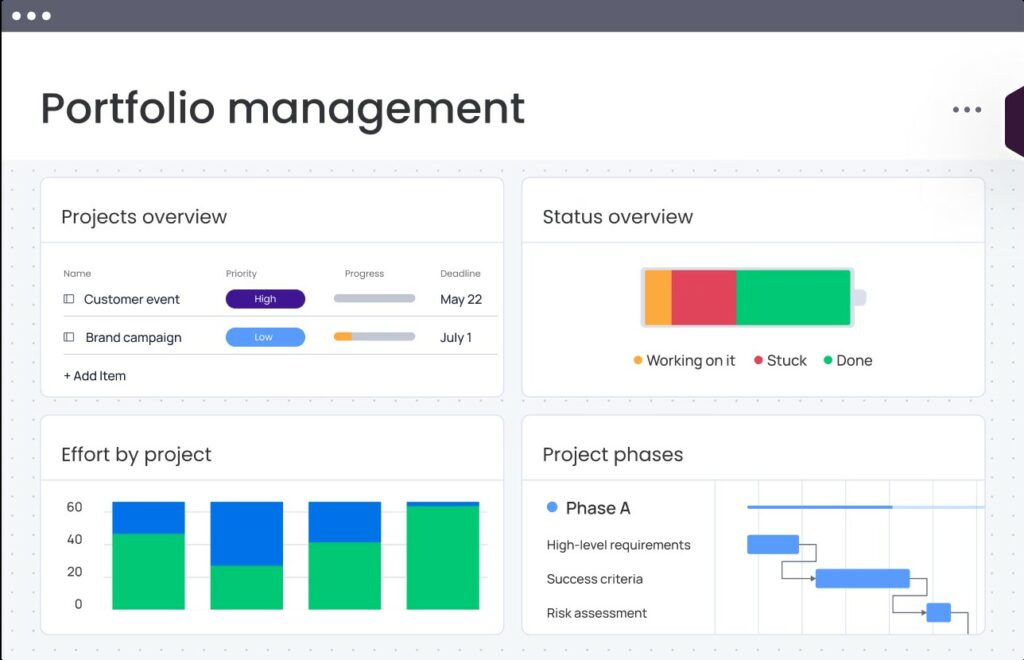Open the Customer event item
The image size is (1024, 660).
pyautogui.click(x=130, y=299)
